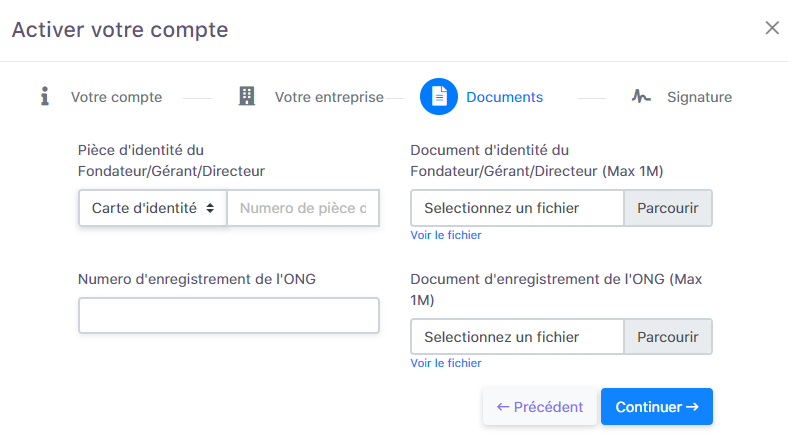
Task: Click the label Document d'enregistrement de l'ONG (Max 1M)
Action: [x=556, y=289]
